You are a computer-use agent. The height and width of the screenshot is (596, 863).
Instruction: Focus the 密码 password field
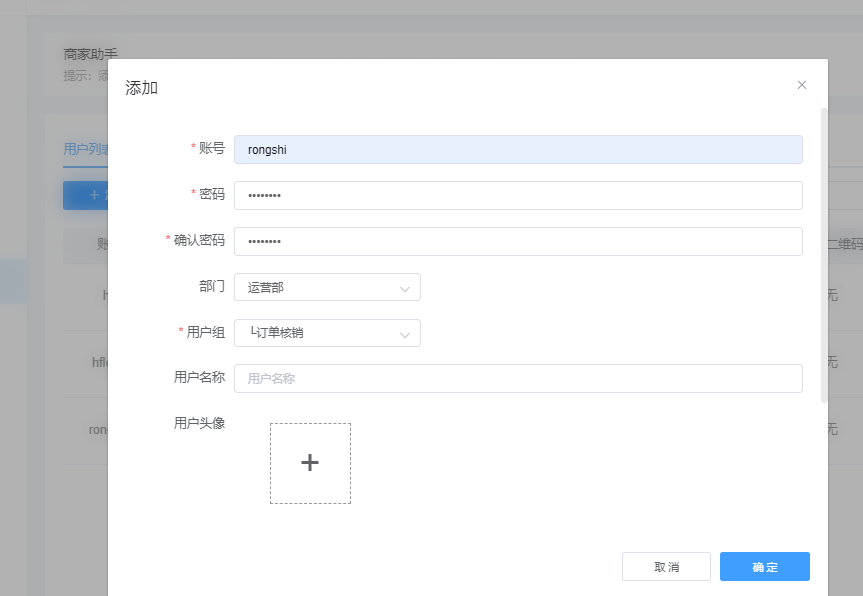pyautogui.click(x=518, y=195)
